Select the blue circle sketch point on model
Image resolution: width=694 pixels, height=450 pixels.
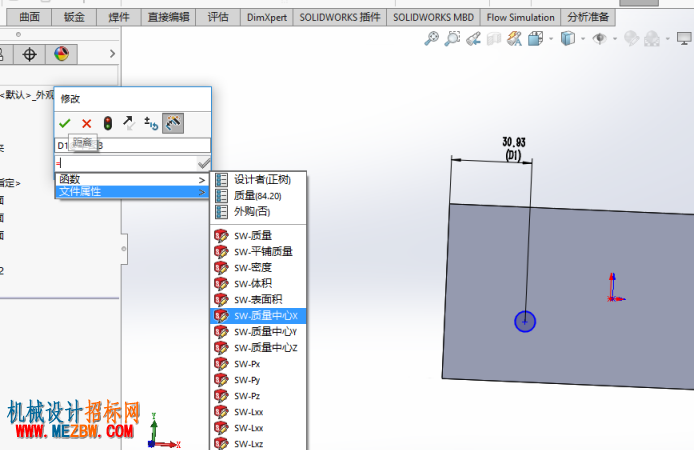tap(525, 322)
